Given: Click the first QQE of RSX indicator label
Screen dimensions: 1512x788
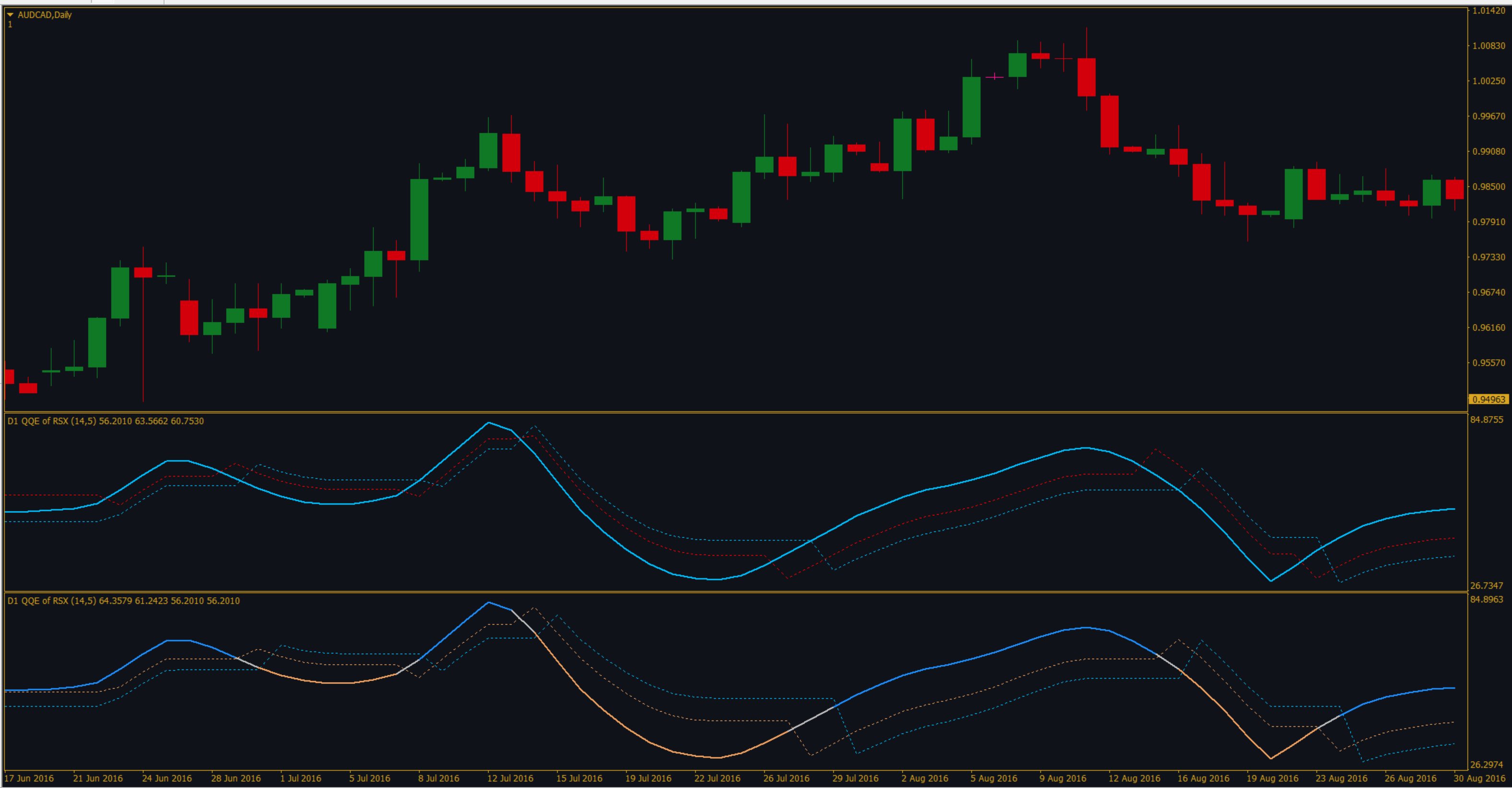Looking at the screenshot, I should click(105, 421).
